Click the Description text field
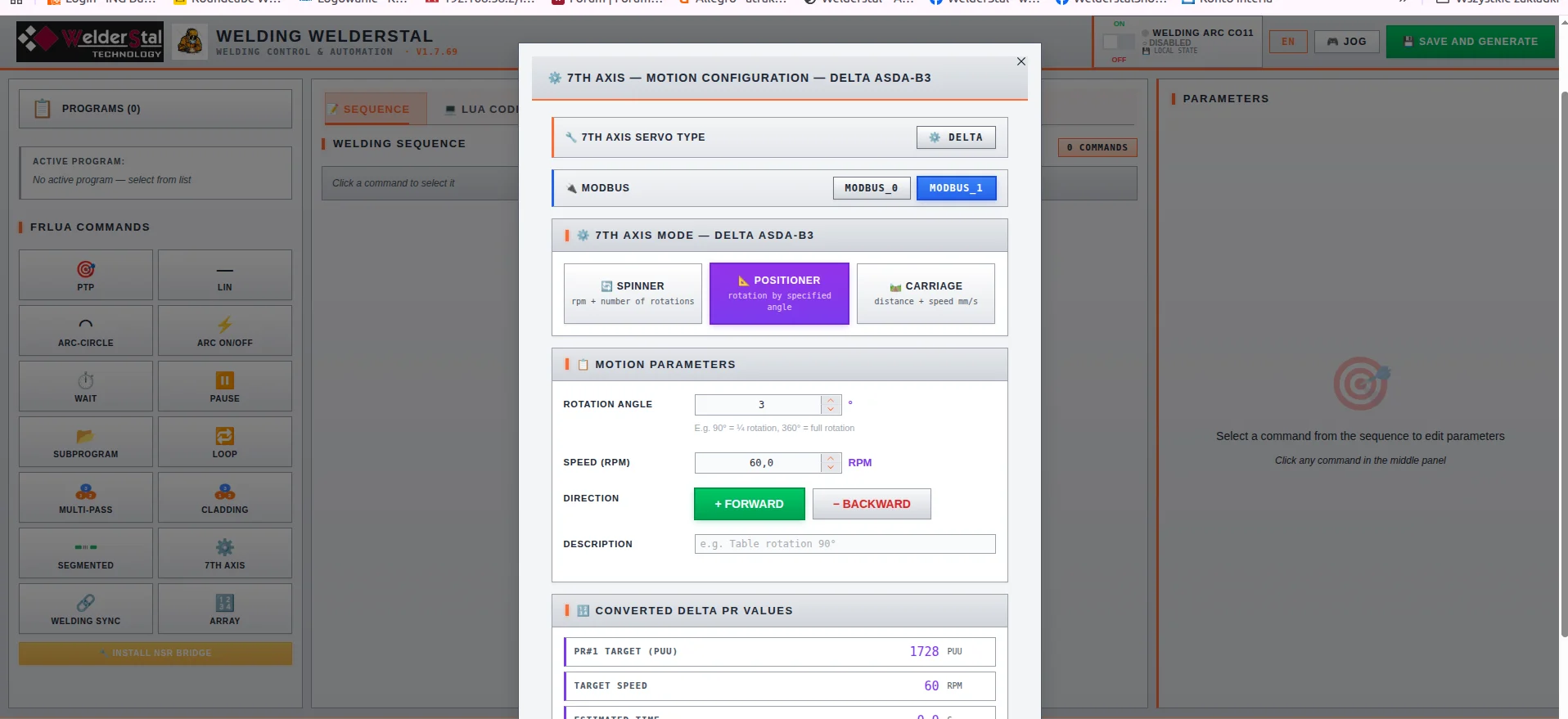Image resolution: width=1568 pixels, height=719 pixels. [845, 544]
